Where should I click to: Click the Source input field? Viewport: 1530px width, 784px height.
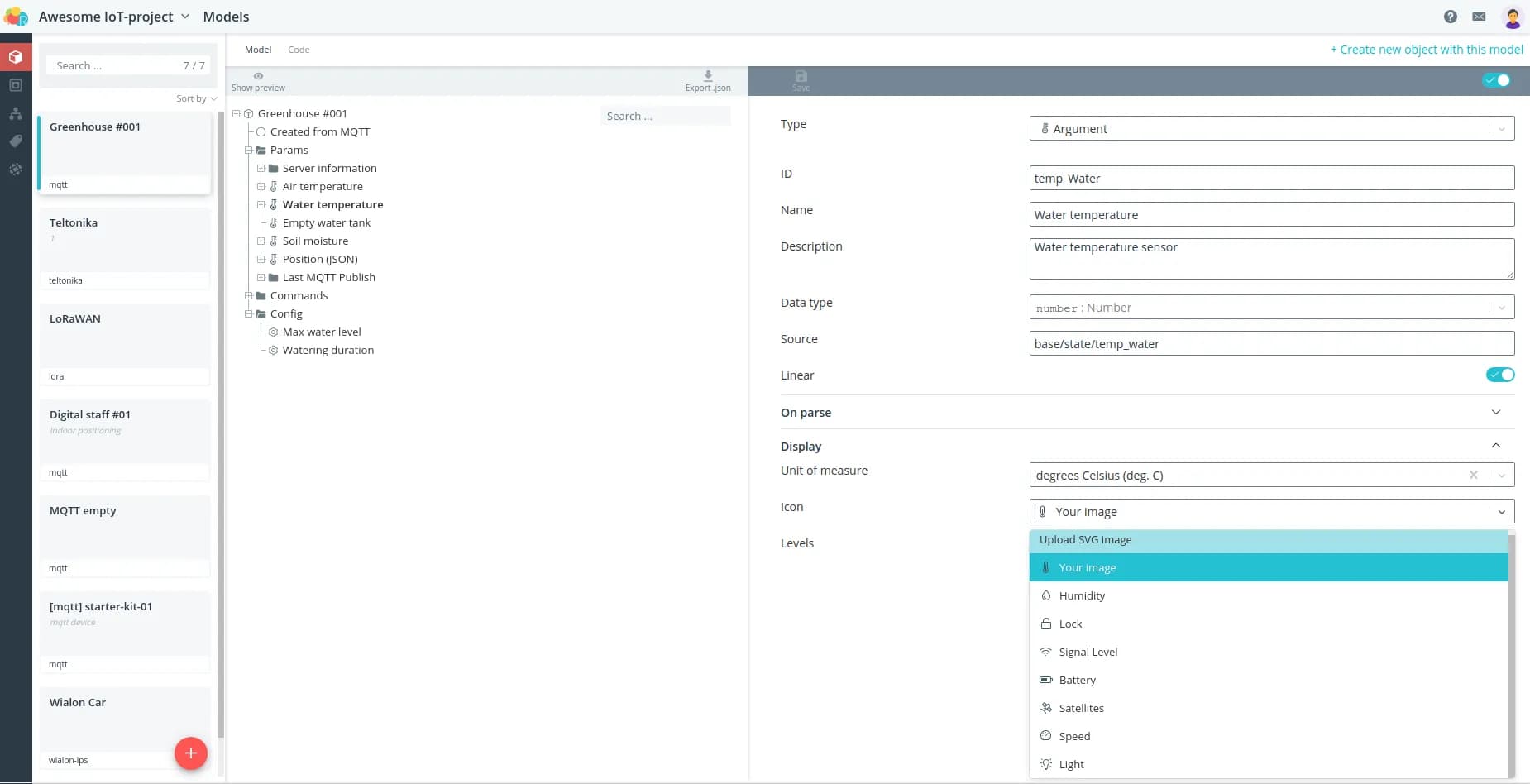point(1271,343)
